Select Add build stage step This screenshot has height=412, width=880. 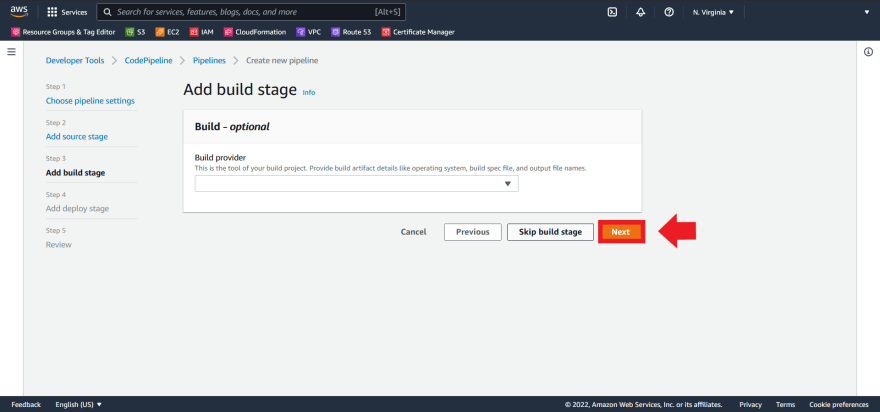75,173
